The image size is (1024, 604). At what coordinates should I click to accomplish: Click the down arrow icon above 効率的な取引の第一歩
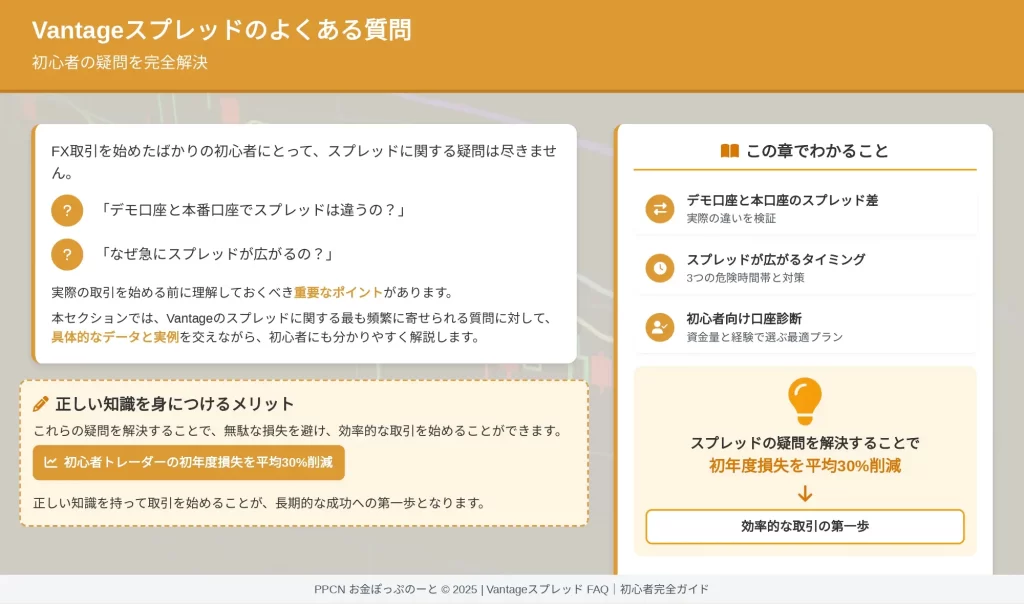(x=805, y=494)
